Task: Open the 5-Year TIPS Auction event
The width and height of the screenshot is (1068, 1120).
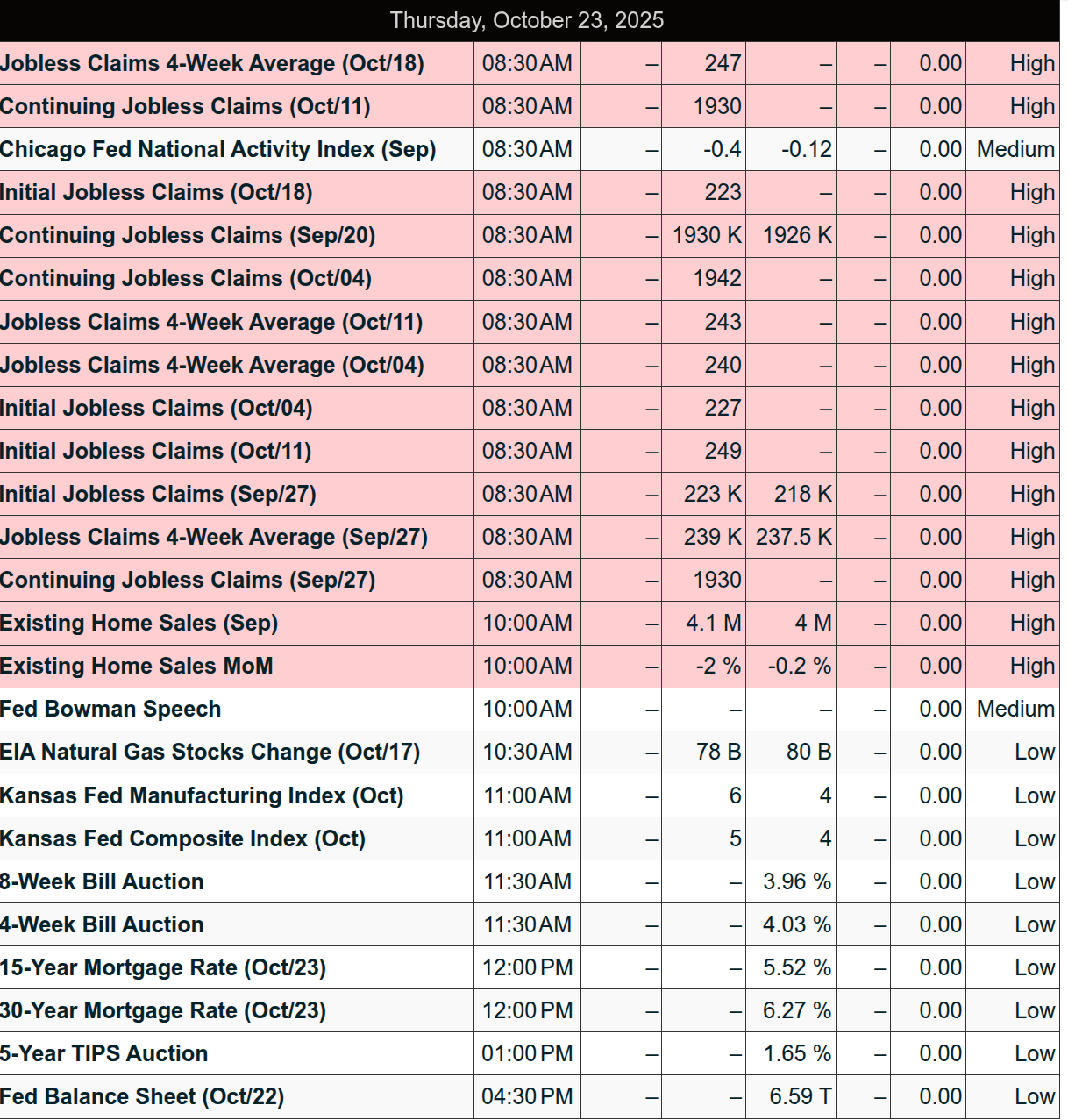Action: [x=103, y=1054]
